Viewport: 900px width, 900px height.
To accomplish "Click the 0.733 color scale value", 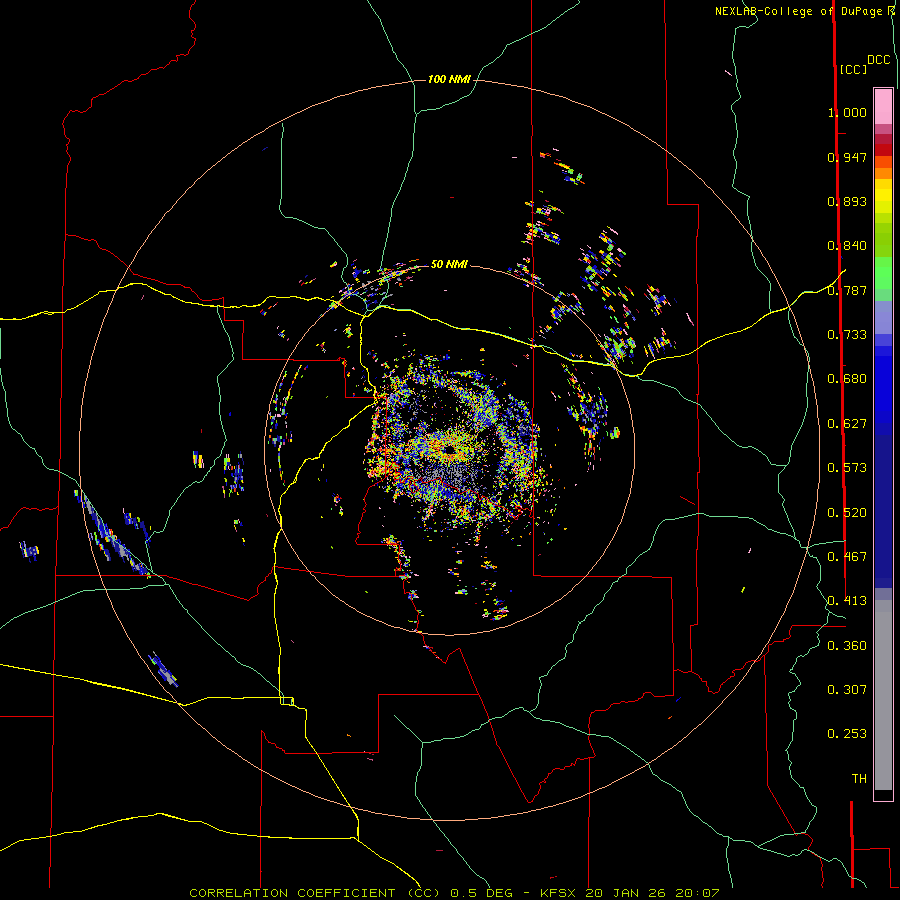I will 847,335.
